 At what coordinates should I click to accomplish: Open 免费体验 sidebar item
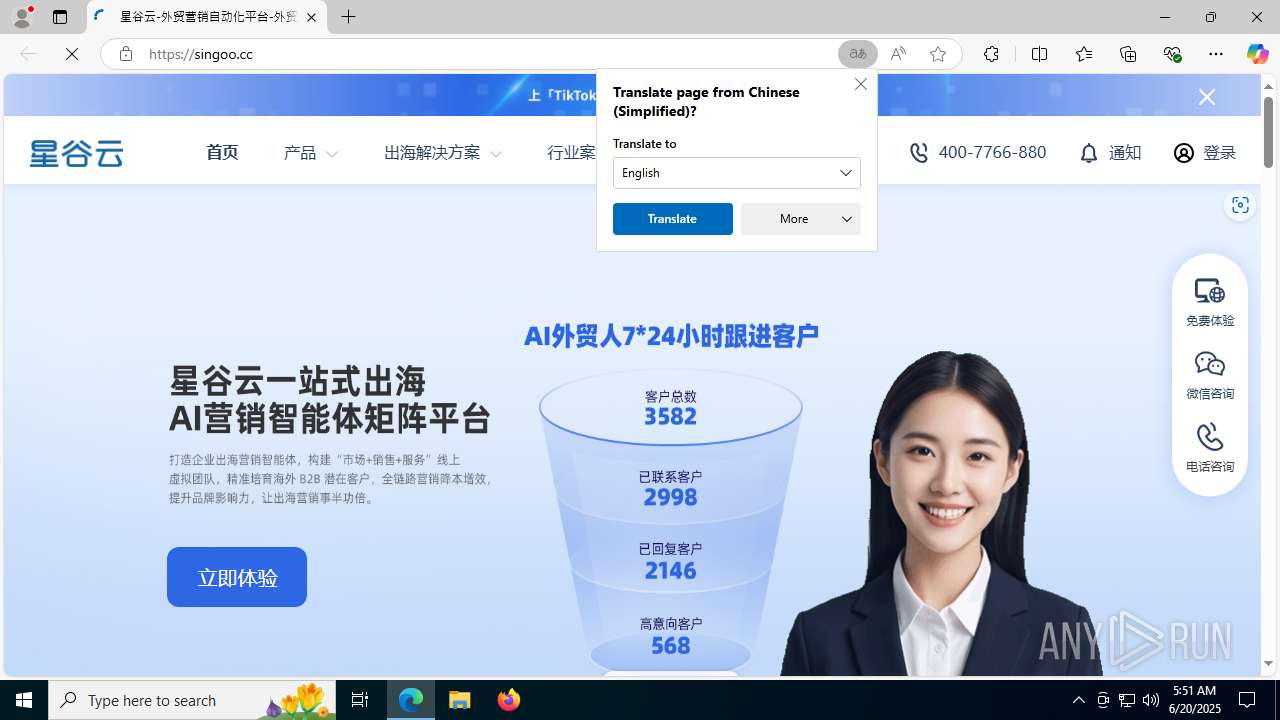point(1210,302)
